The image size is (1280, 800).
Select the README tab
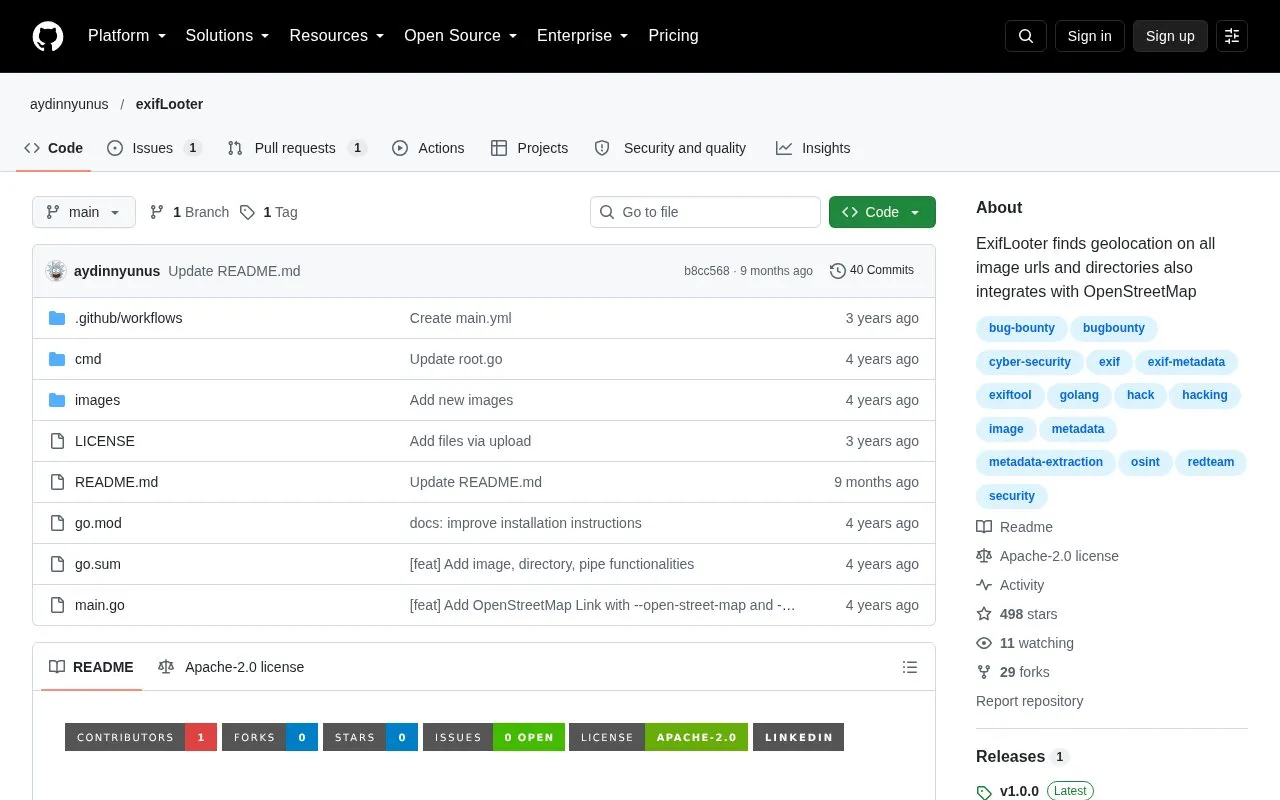[x=91, y=667]
